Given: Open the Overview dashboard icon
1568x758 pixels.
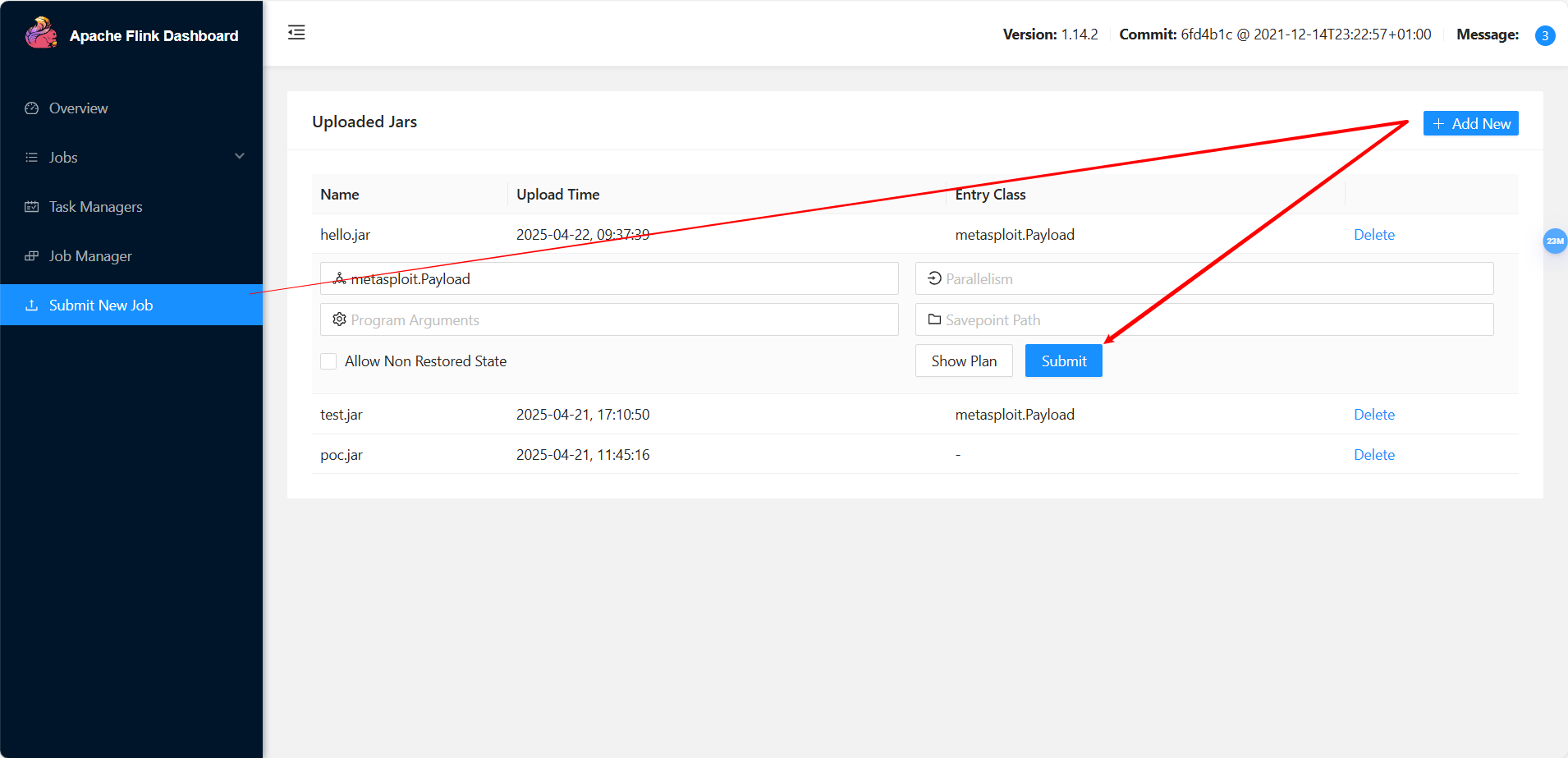Looking at the screenshot, I should 32,108.
